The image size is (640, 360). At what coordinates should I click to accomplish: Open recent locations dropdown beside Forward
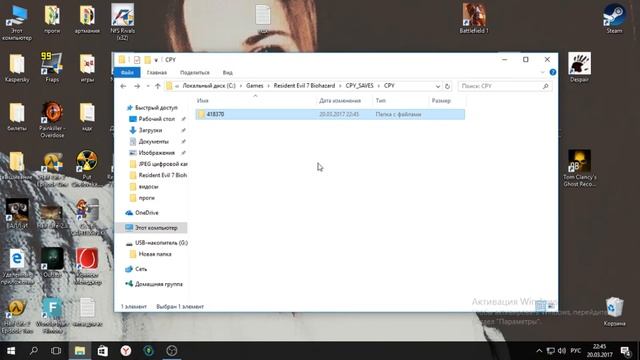click(x=148, y=86)
